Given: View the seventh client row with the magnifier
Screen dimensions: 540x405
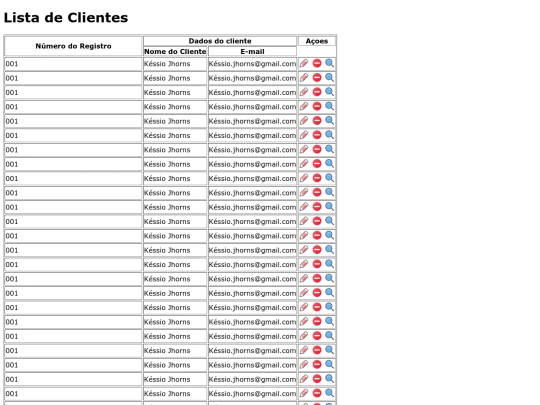Looking at the screenshot, I should (329, 149).
